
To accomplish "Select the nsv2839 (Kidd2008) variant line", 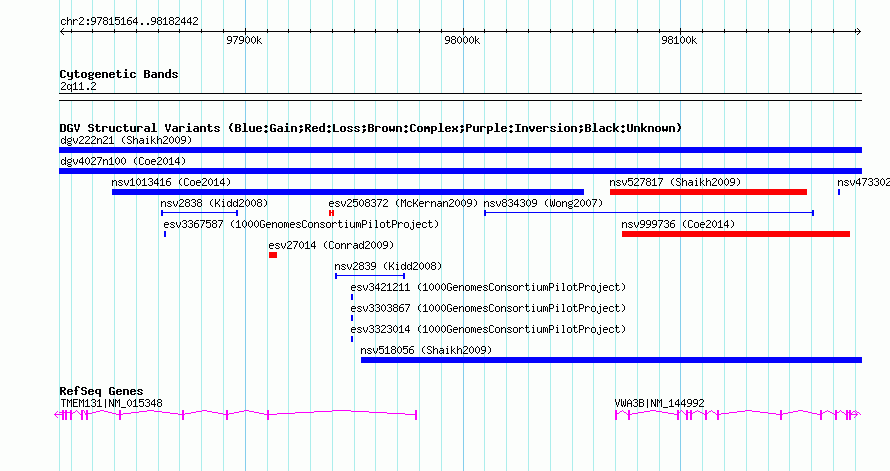I will click(370, 276).
